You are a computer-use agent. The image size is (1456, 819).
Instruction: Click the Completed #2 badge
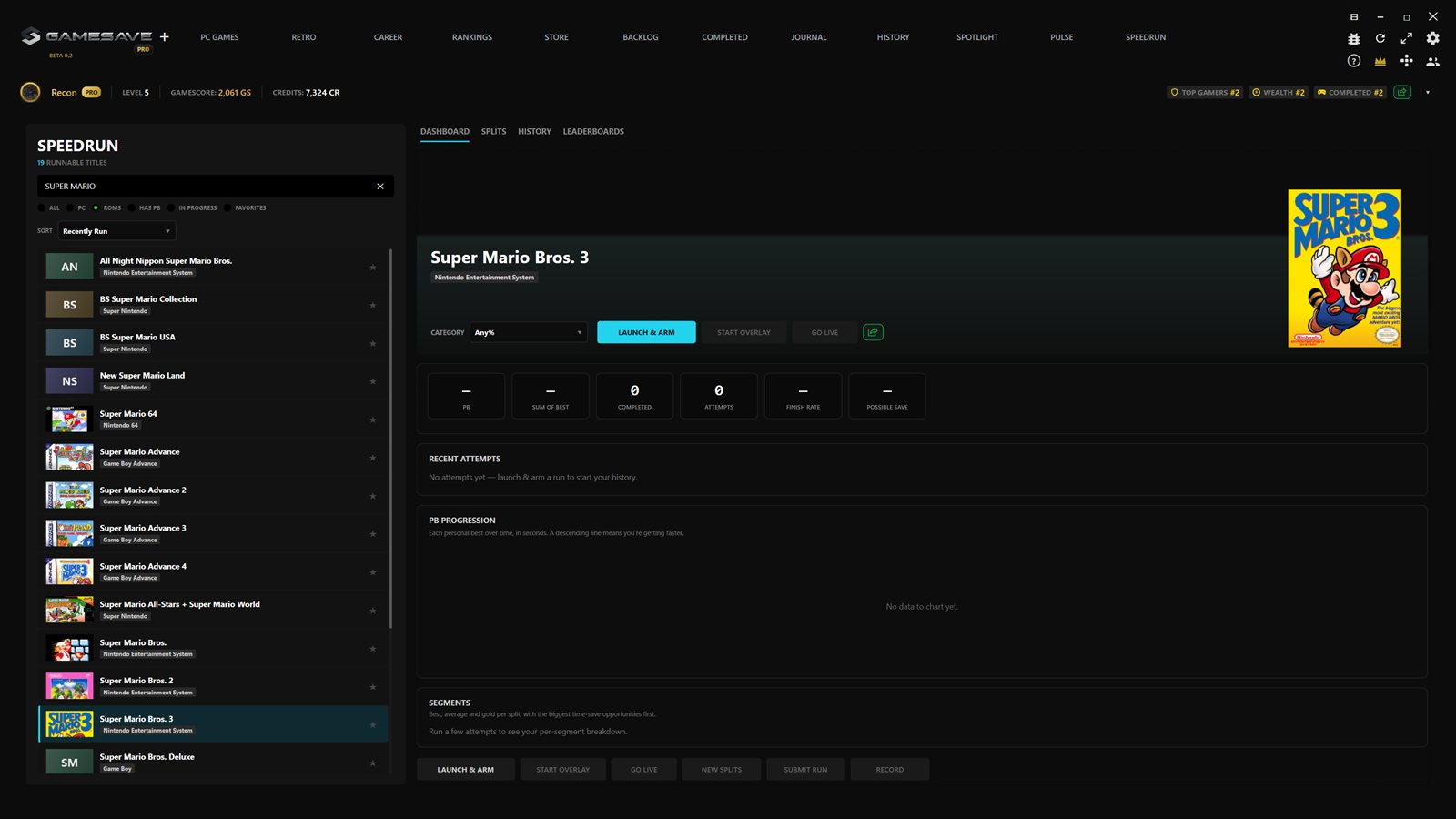[x=1350, y=92]
